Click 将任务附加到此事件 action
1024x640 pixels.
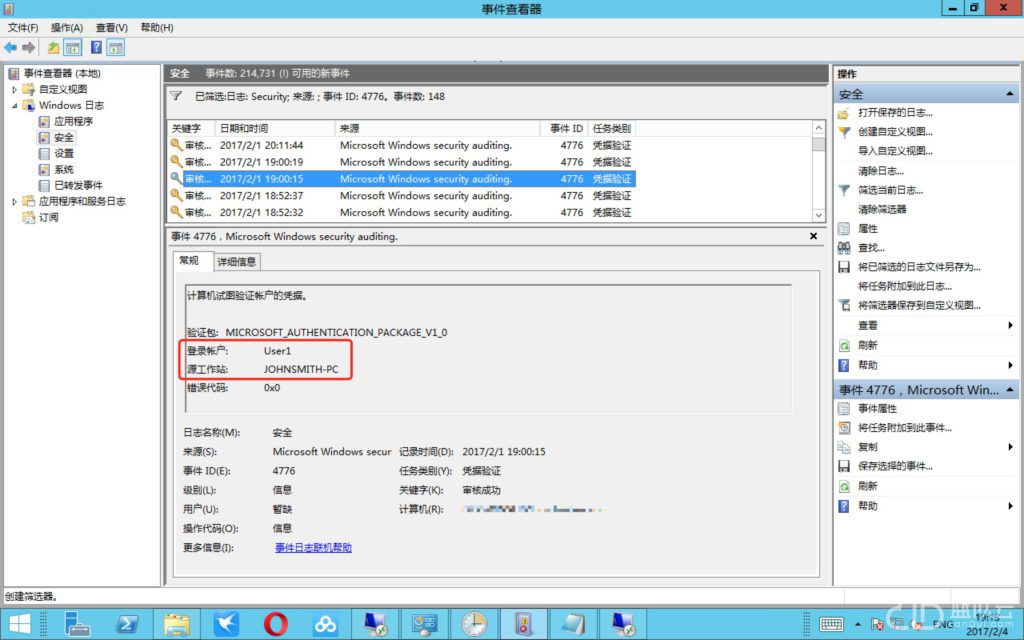coord(904,428)
